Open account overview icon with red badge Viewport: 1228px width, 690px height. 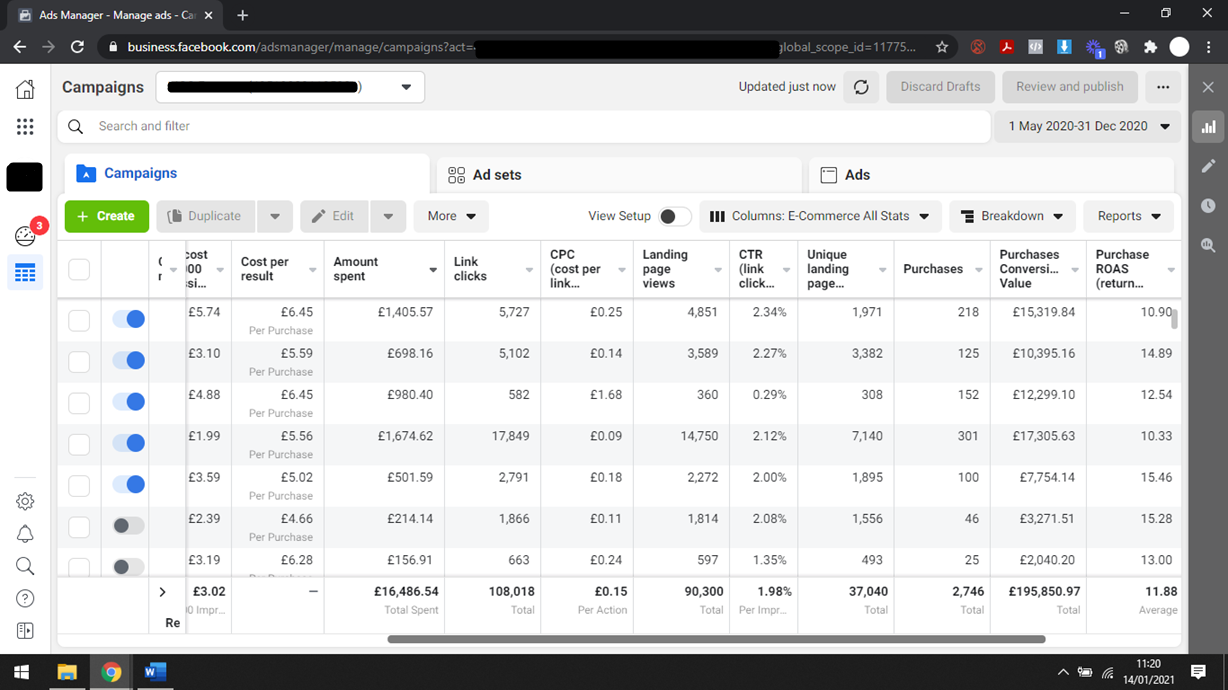(25, 235)
